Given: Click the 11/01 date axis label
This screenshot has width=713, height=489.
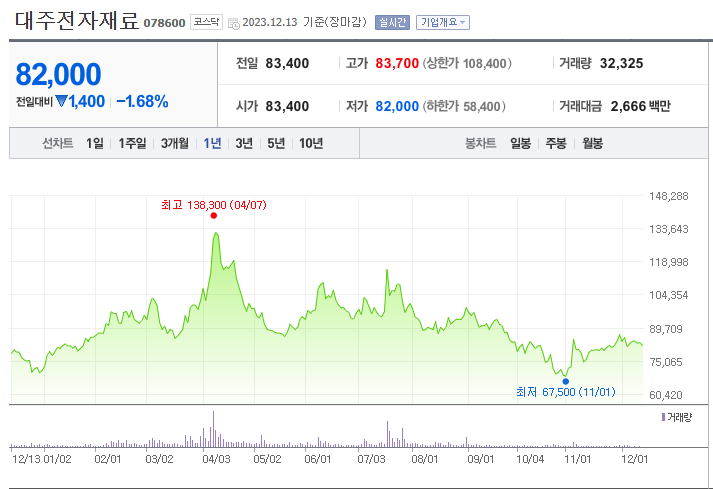Looking at the screenshot, I should click(x=577, y=459).
